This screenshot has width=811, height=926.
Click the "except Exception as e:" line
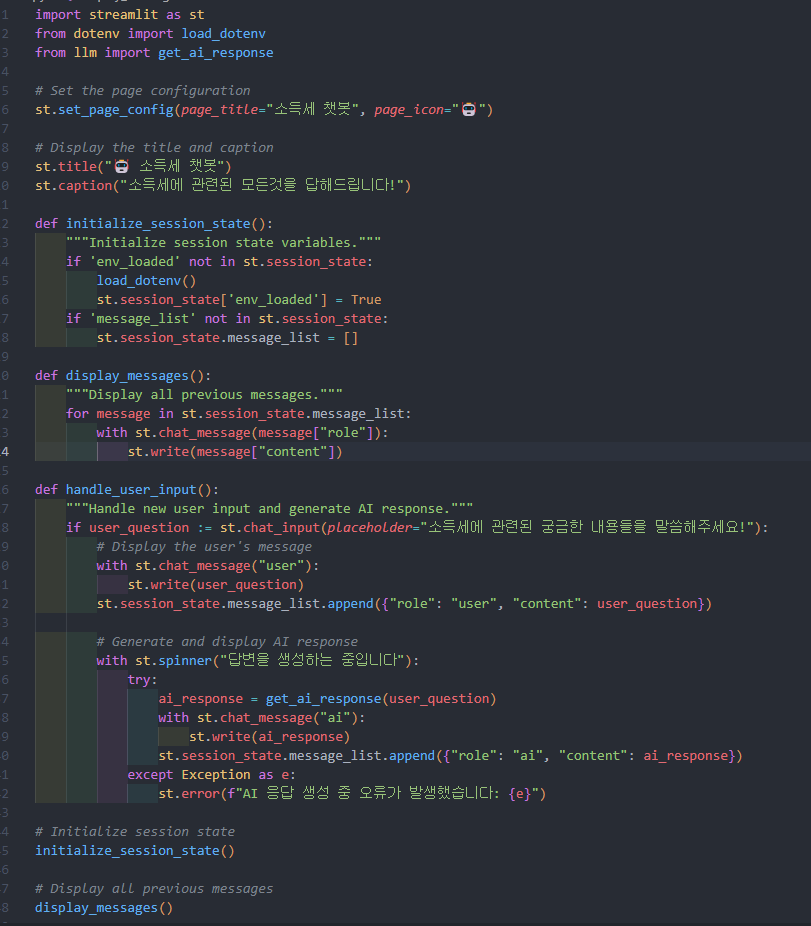(x=211, y=774)
